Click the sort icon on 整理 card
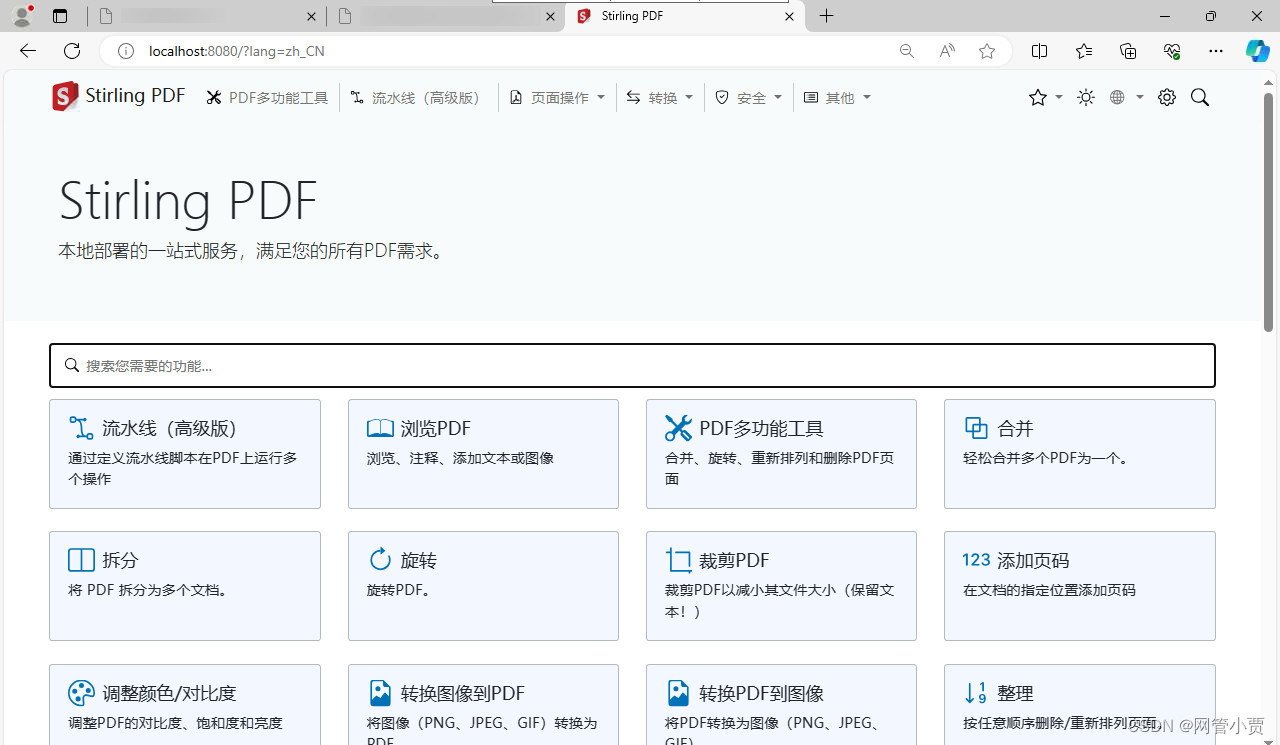Image resolution: width=1280 pixels, height=745 pixels. click(x=976, y=693)
